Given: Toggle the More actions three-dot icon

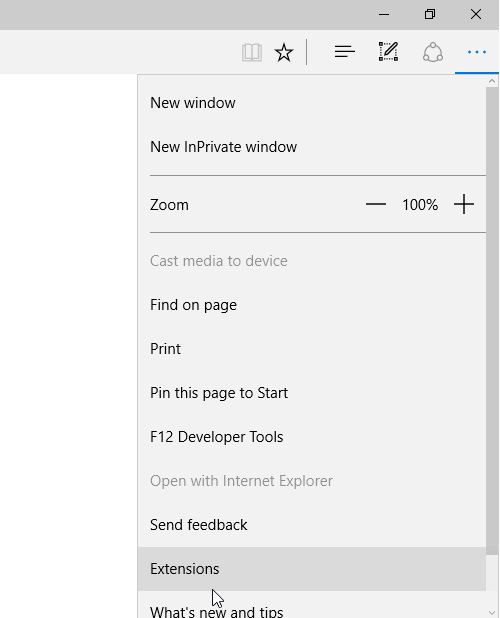Looking at the screenshot, I should point(477,52).
